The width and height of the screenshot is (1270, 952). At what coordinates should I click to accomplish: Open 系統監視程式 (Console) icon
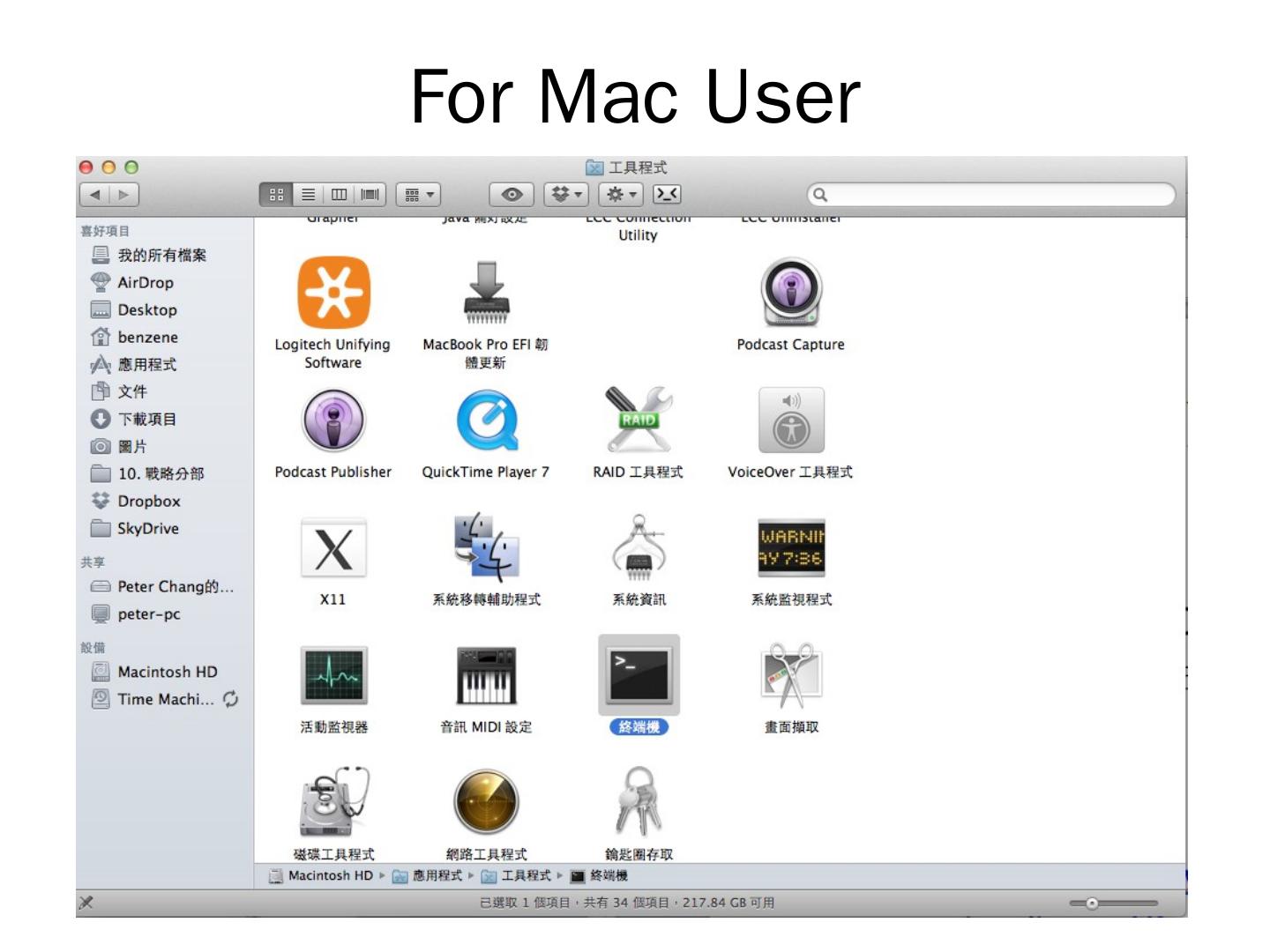[x=791, y=547]
